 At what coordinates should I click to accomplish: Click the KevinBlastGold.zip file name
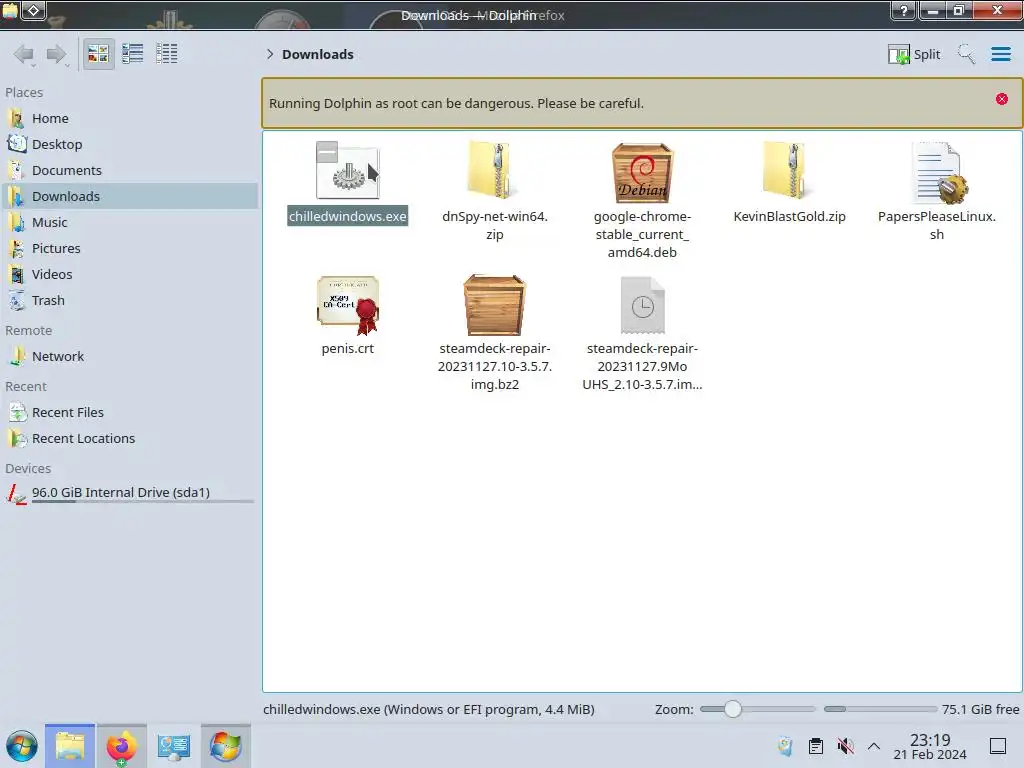coord(790,216)
